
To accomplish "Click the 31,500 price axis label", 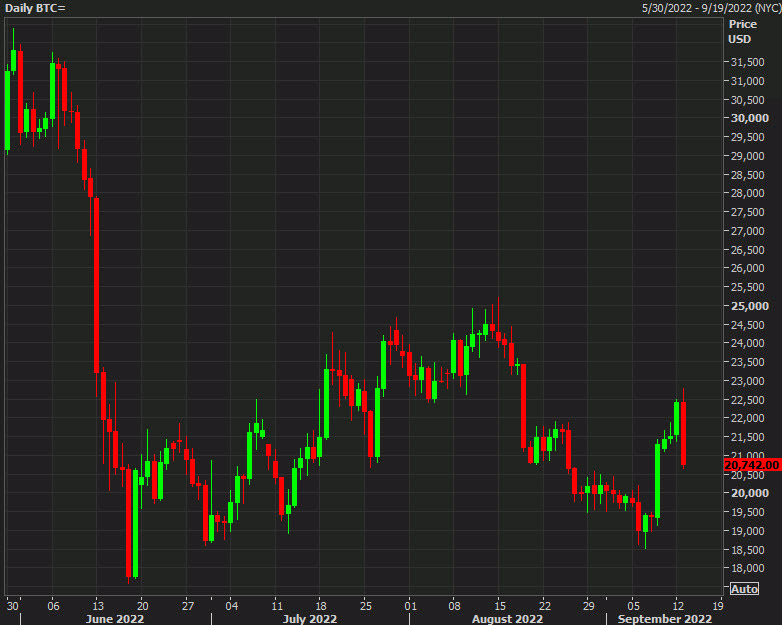I will pos(748,62).
